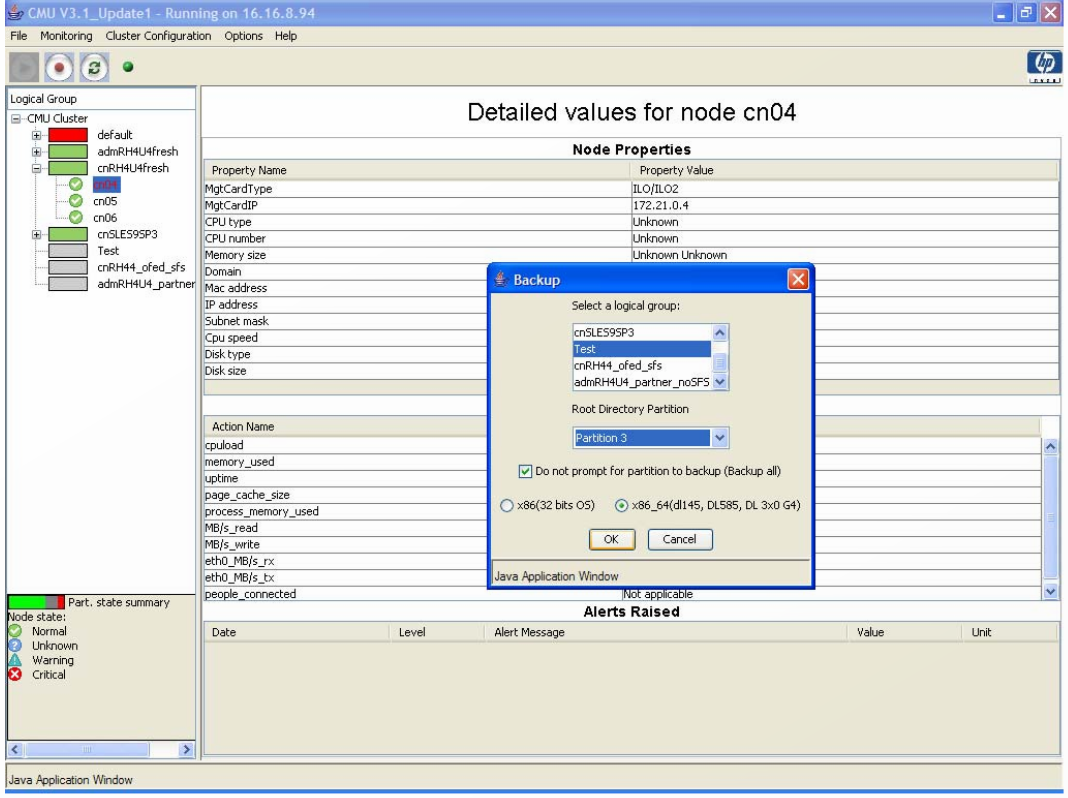Close the Backup dialog with red X

pos(798,279)
